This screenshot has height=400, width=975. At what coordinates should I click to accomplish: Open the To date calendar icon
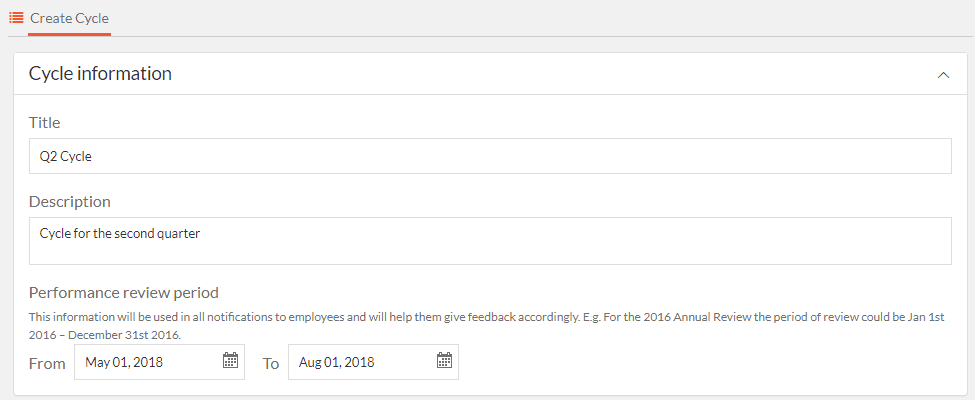[x=444, y=360]
